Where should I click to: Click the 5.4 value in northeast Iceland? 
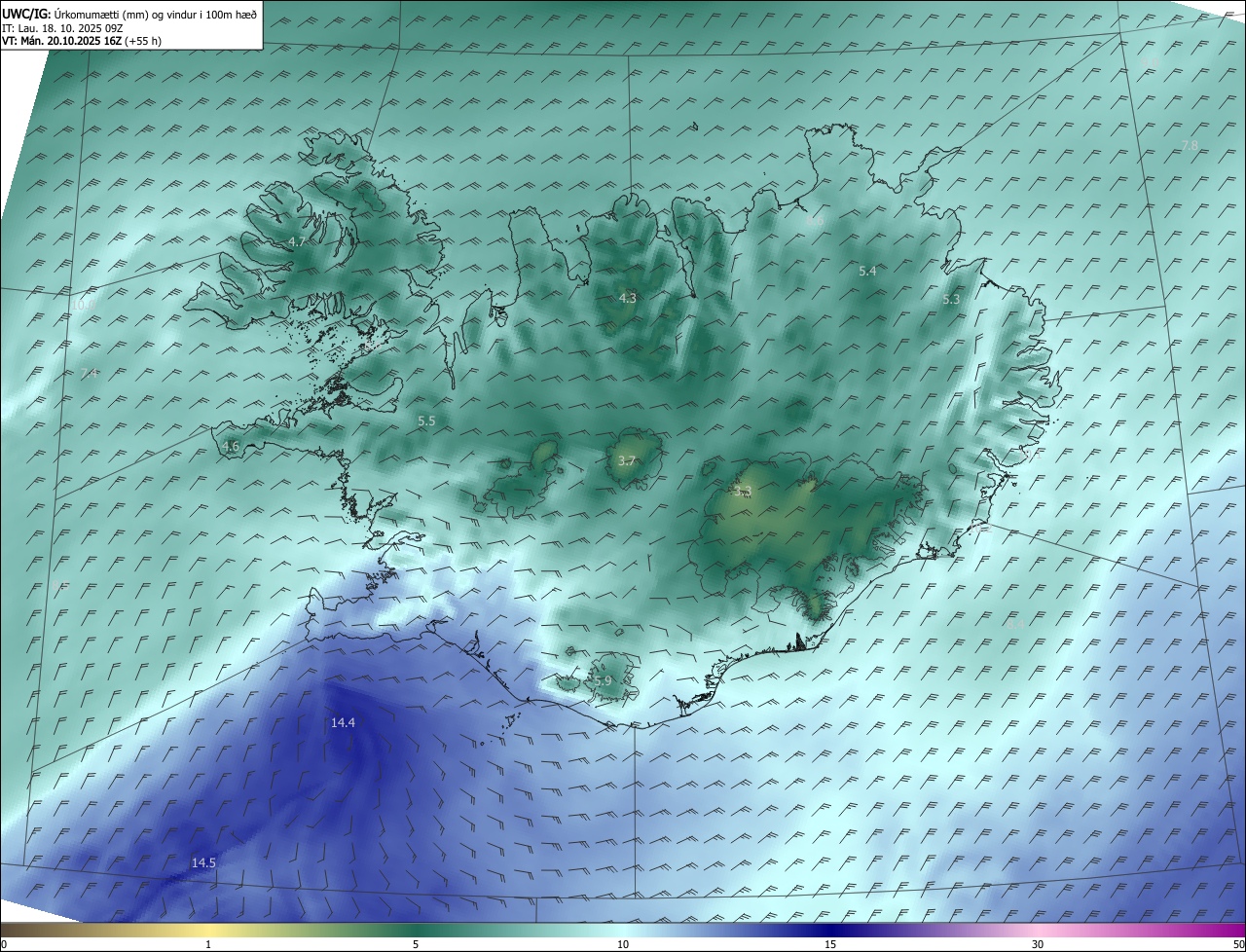click(867, 271)
